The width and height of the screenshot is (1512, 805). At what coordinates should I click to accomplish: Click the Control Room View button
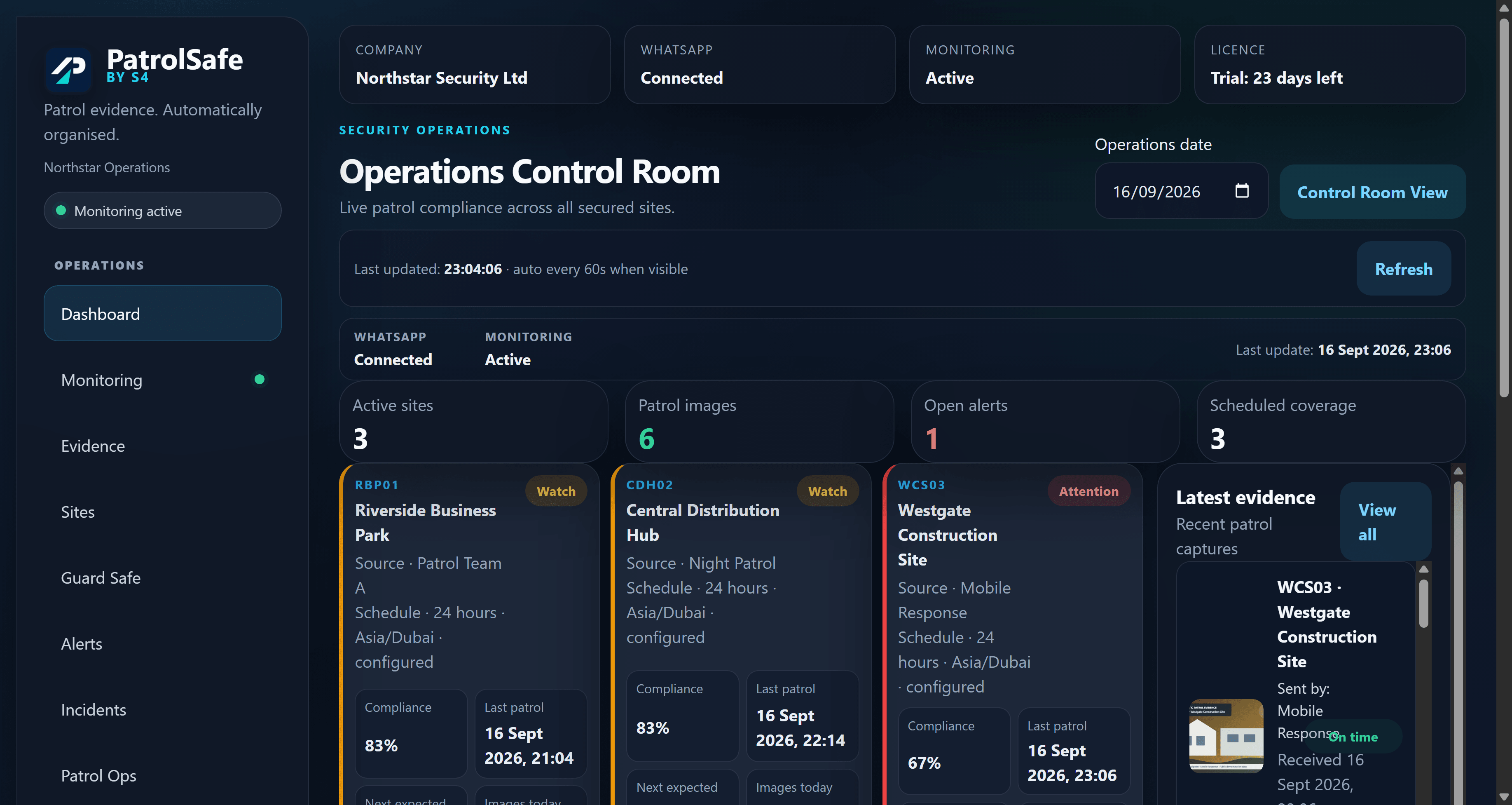coord(1372,192)
